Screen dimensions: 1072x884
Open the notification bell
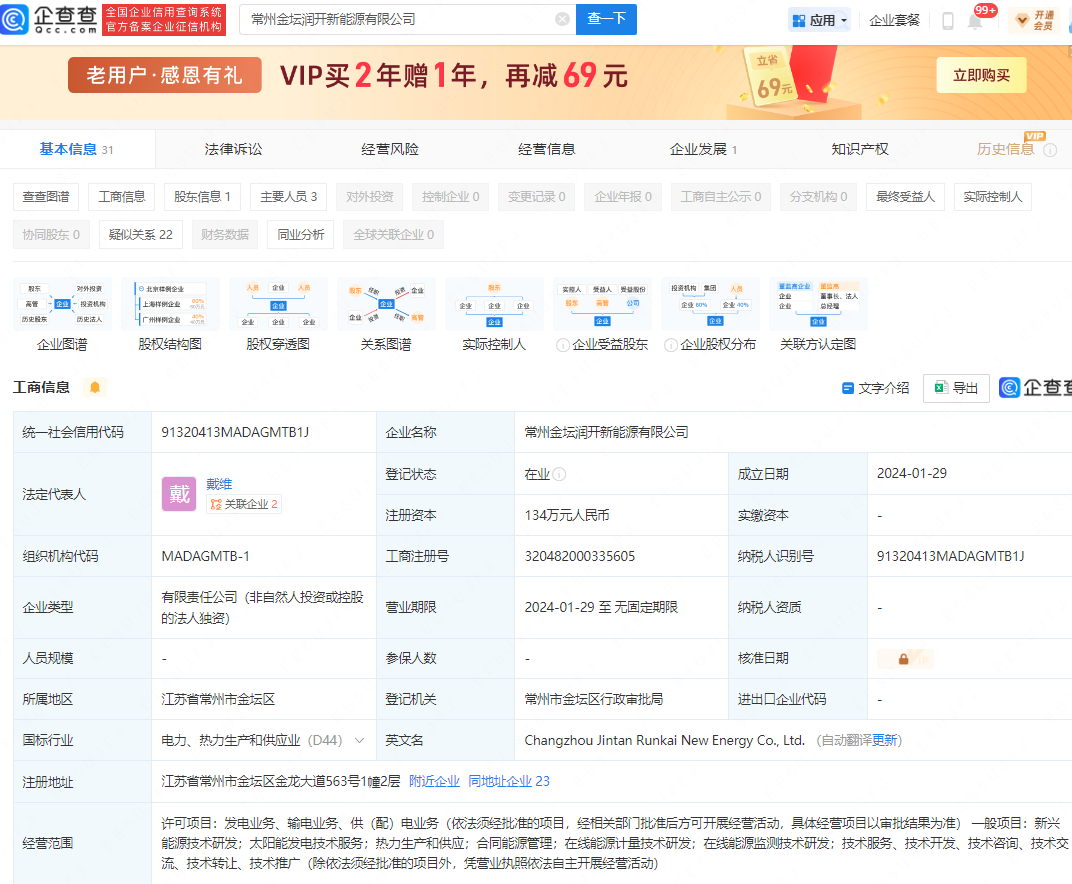tap(975, 21)
